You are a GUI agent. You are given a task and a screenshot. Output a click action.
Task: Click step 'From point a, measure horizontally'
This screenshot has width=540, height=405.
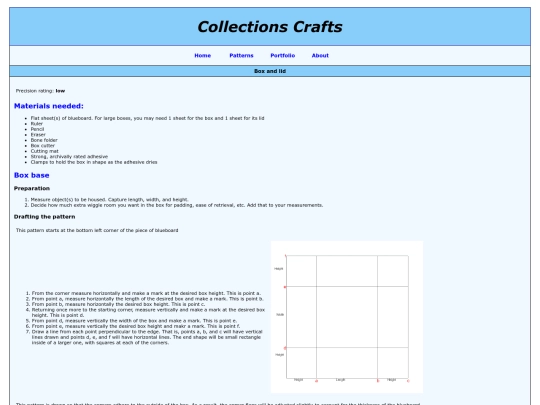148,299
